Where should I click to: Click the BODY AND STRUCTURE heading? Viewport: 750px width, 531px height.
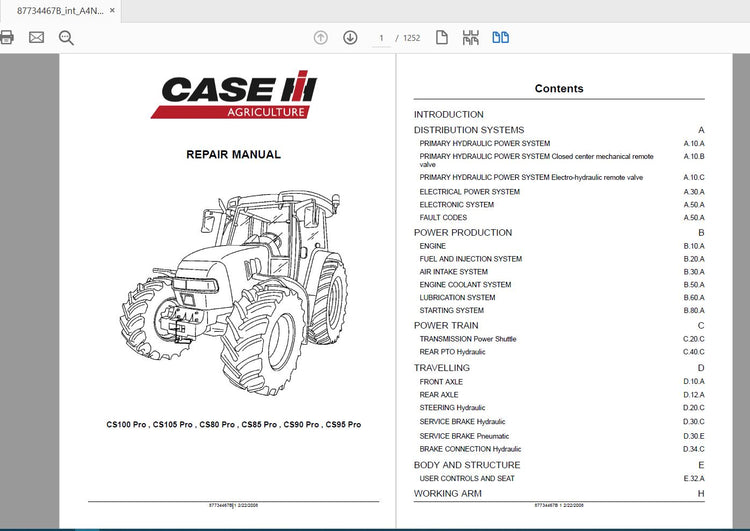(467, 465)
